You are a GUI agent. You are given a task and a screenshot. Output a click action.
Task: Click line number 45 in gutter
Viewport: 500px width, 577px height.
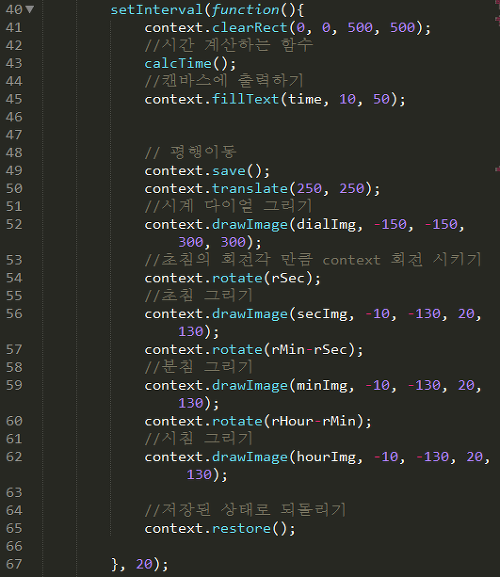14,99
